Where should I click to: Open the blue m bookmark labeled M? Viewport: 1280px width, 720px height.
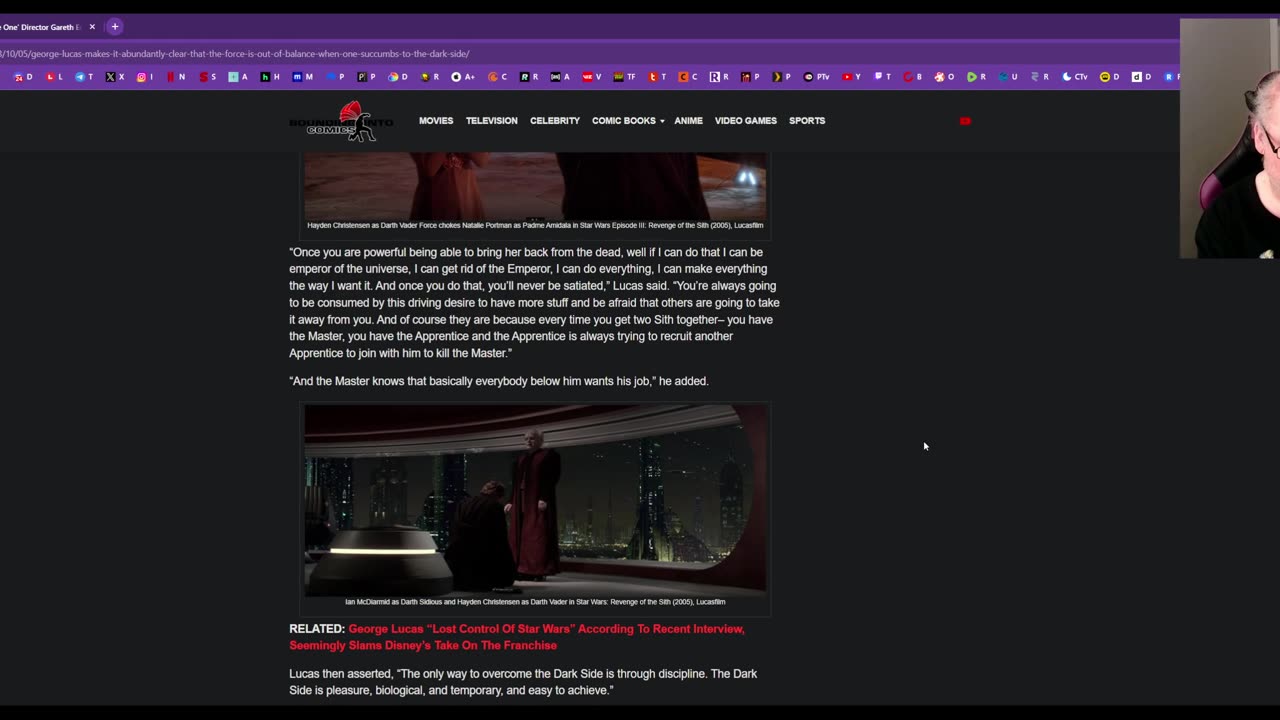click(x=302, y=77)
